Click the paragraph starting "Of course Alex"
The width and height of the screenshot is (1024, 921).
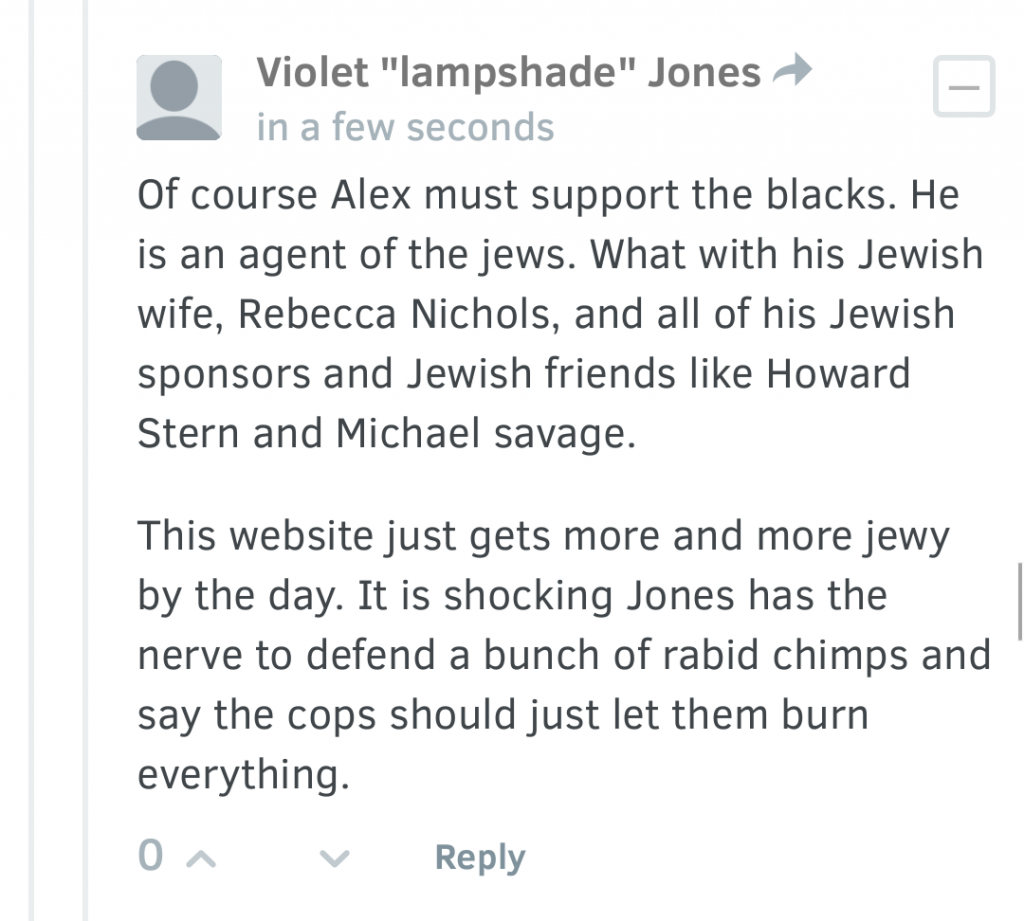coord(560,314)
